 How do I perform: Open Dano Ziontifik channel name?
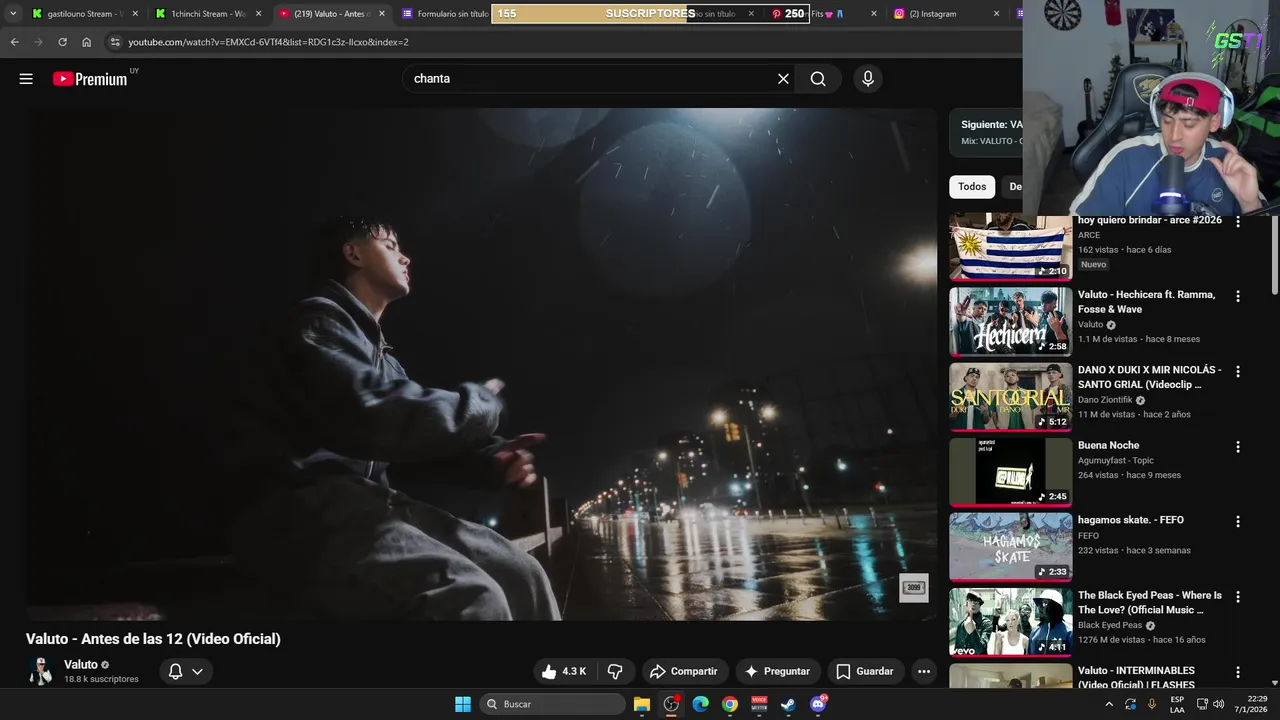pos(1105,400)
